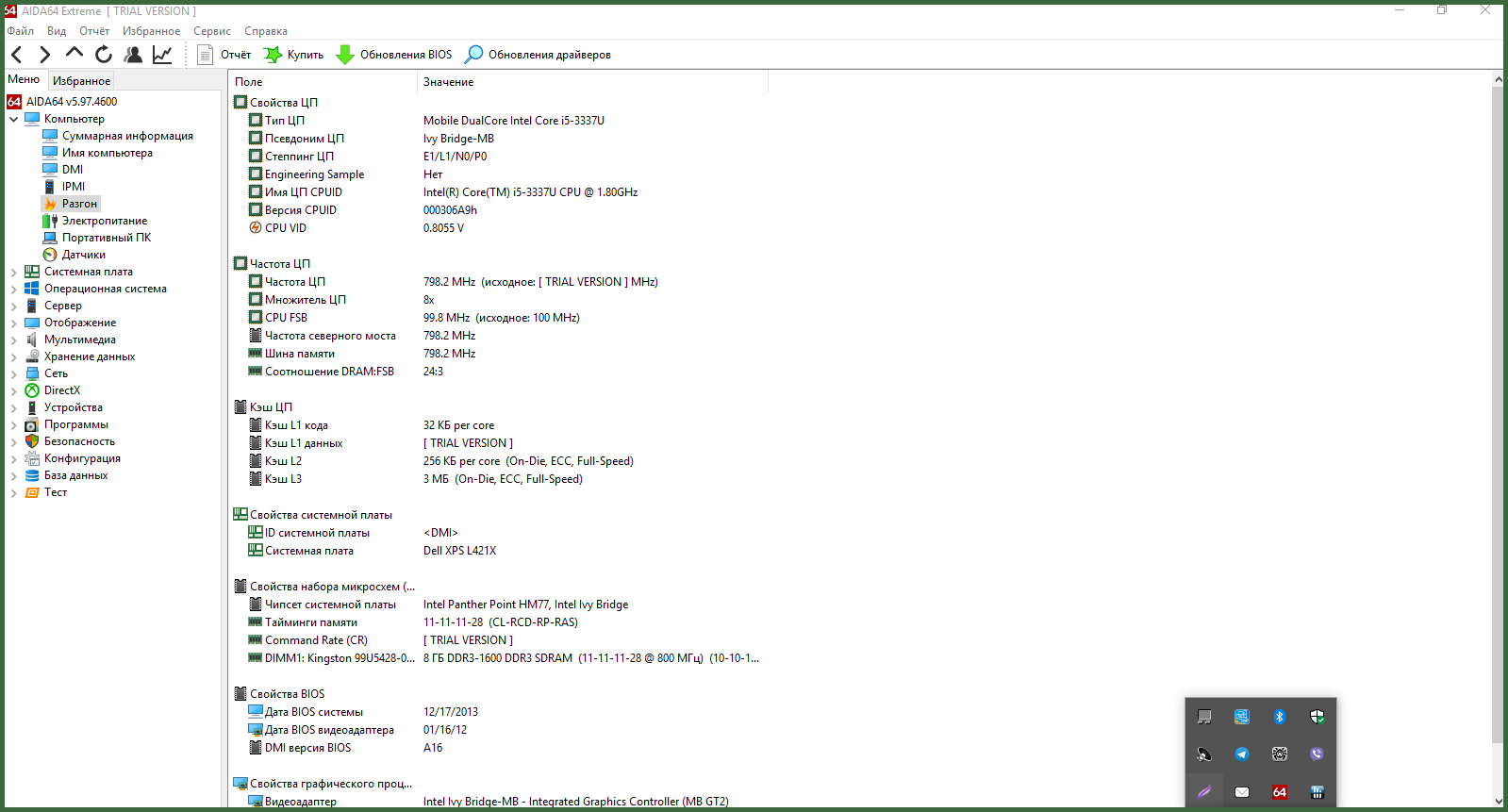Expand the Хранение данных tree node

pos(14,356)
